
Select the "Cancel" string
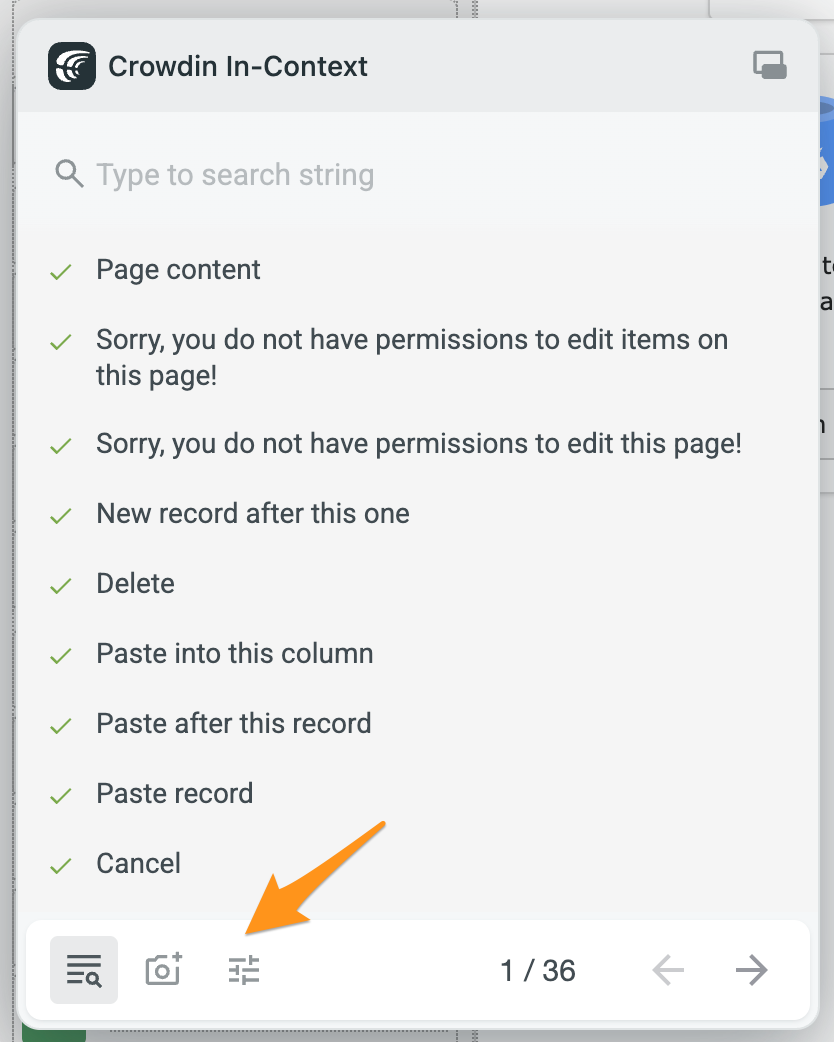[139, 864]
